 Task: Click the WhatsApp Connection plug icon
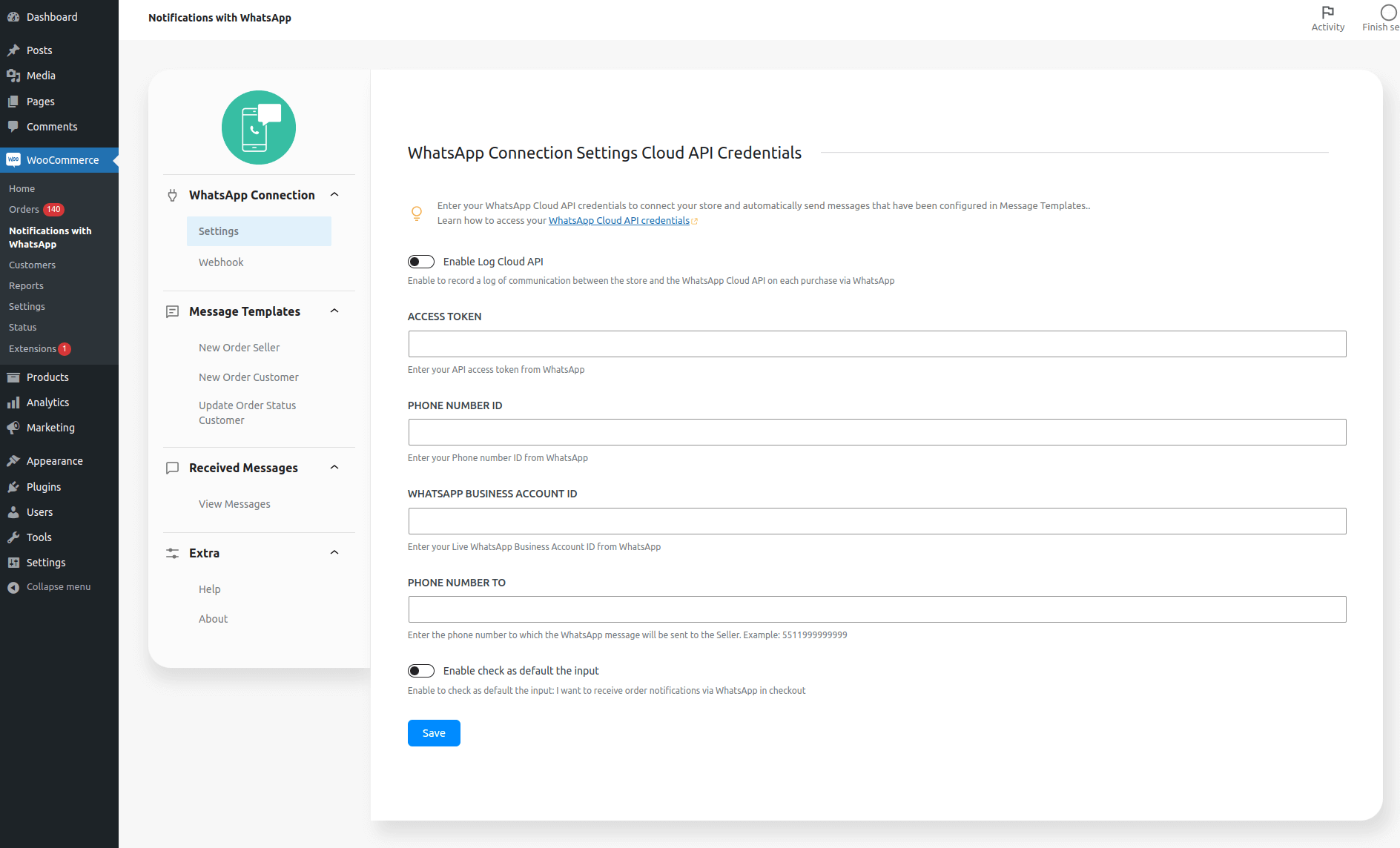172,195
